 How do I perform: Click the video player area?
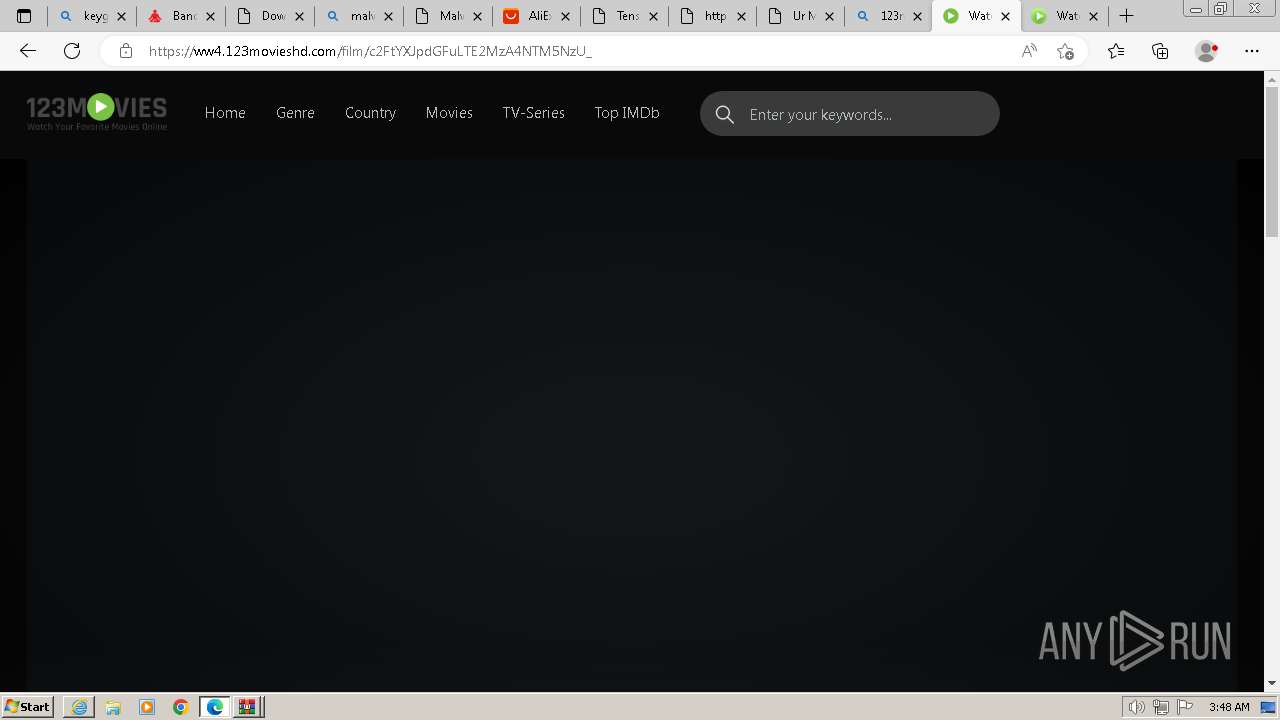tap(632, 425)
